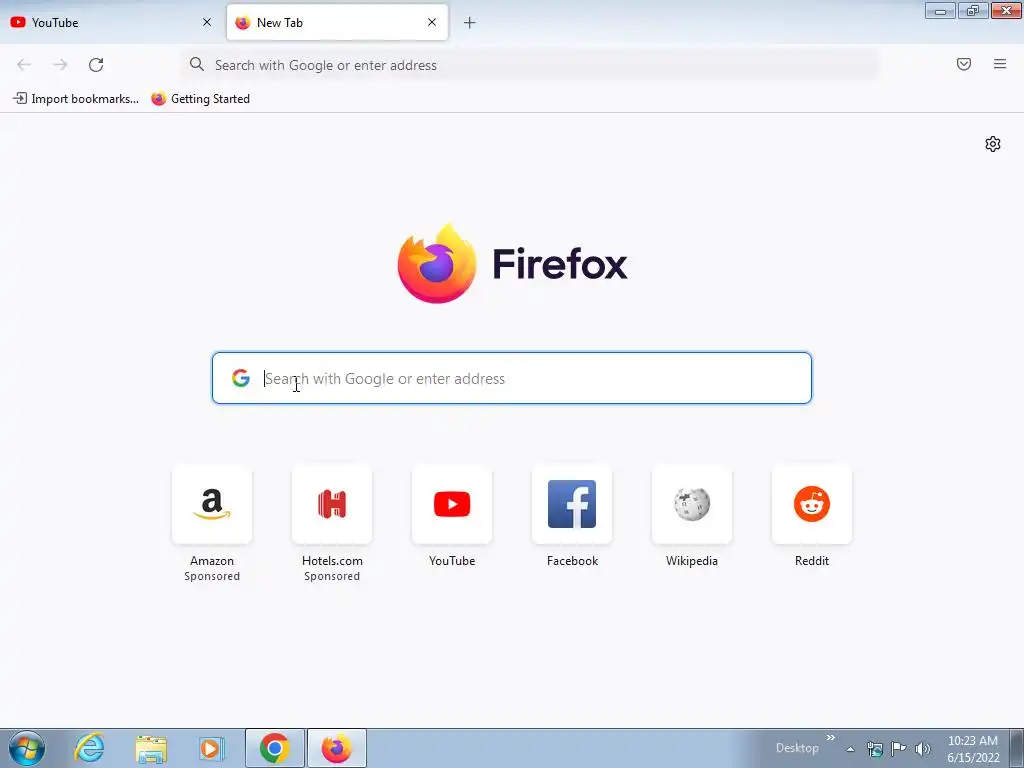This screenshot has height=768, width=1024.
Task: Focus the Google search box on page
Action: point(511,378)
